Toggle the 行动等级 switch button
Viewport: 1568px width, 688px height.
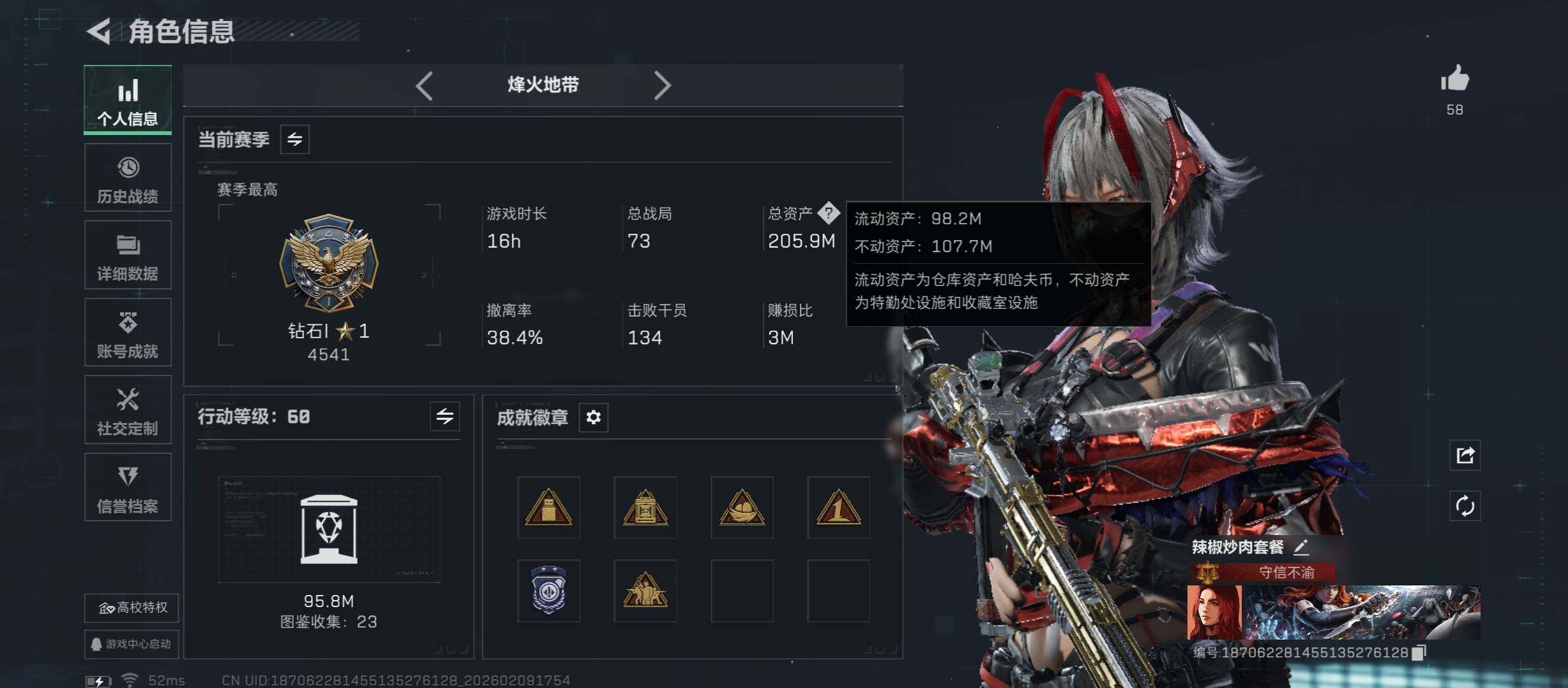[x=444, y=417]
